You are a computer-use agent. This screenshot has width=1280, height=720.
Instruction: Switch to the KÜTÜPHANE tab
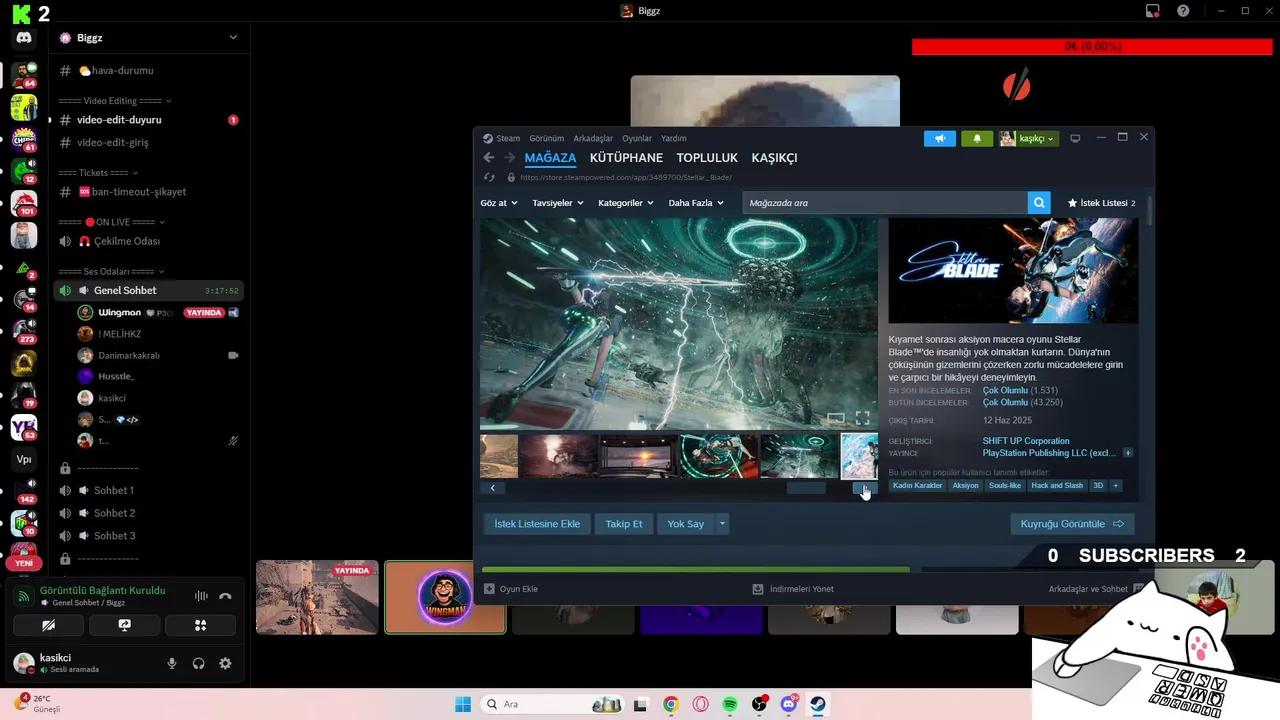[x=626, y=158]
